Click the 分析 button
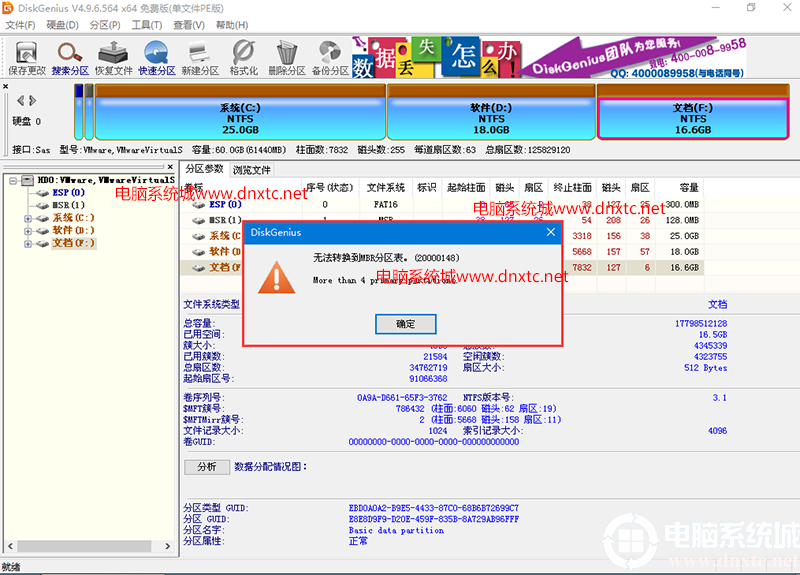Viewport: 800px width, 575px height. click(207, 467)
